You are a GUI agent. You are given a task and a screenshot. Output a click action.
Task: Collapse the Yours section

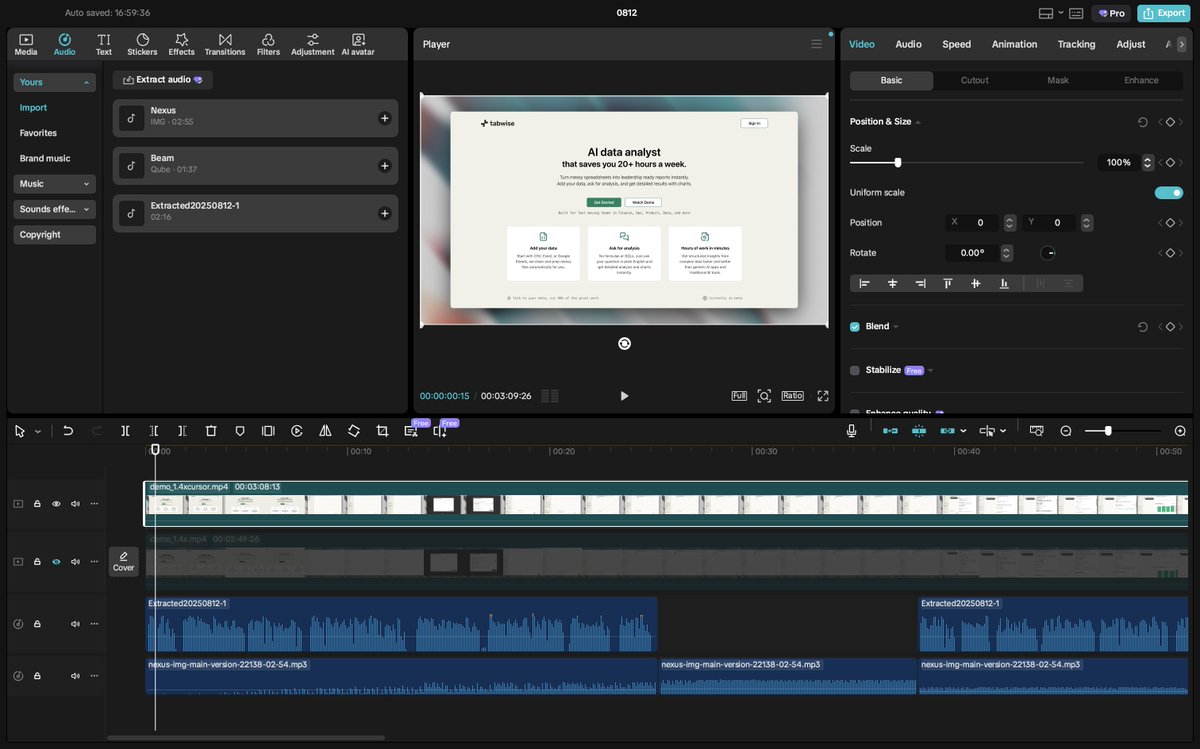(x=55, y=83)
